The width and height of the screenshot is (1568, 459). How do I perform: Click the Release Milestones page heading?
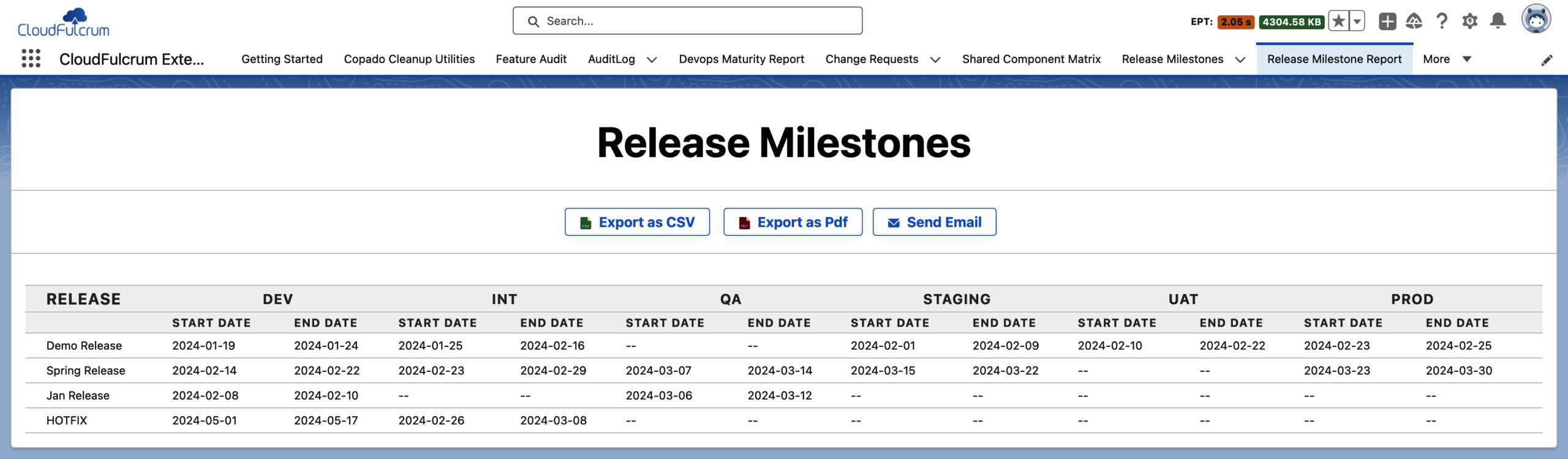783,143
